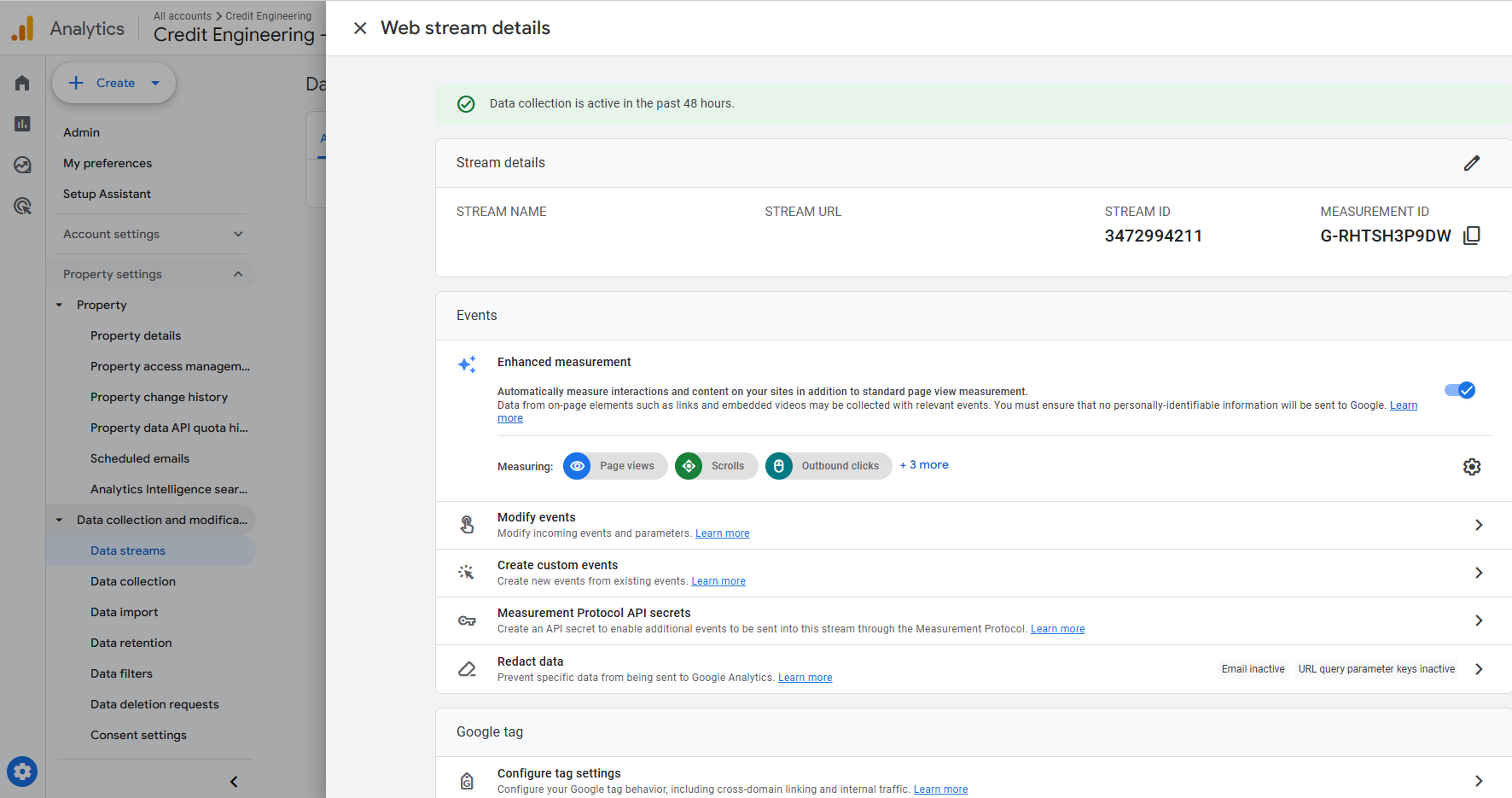Copy the measurement ID G-RHTSH3P9DW
The image size is (1512, 798).
pos(1472,236)
